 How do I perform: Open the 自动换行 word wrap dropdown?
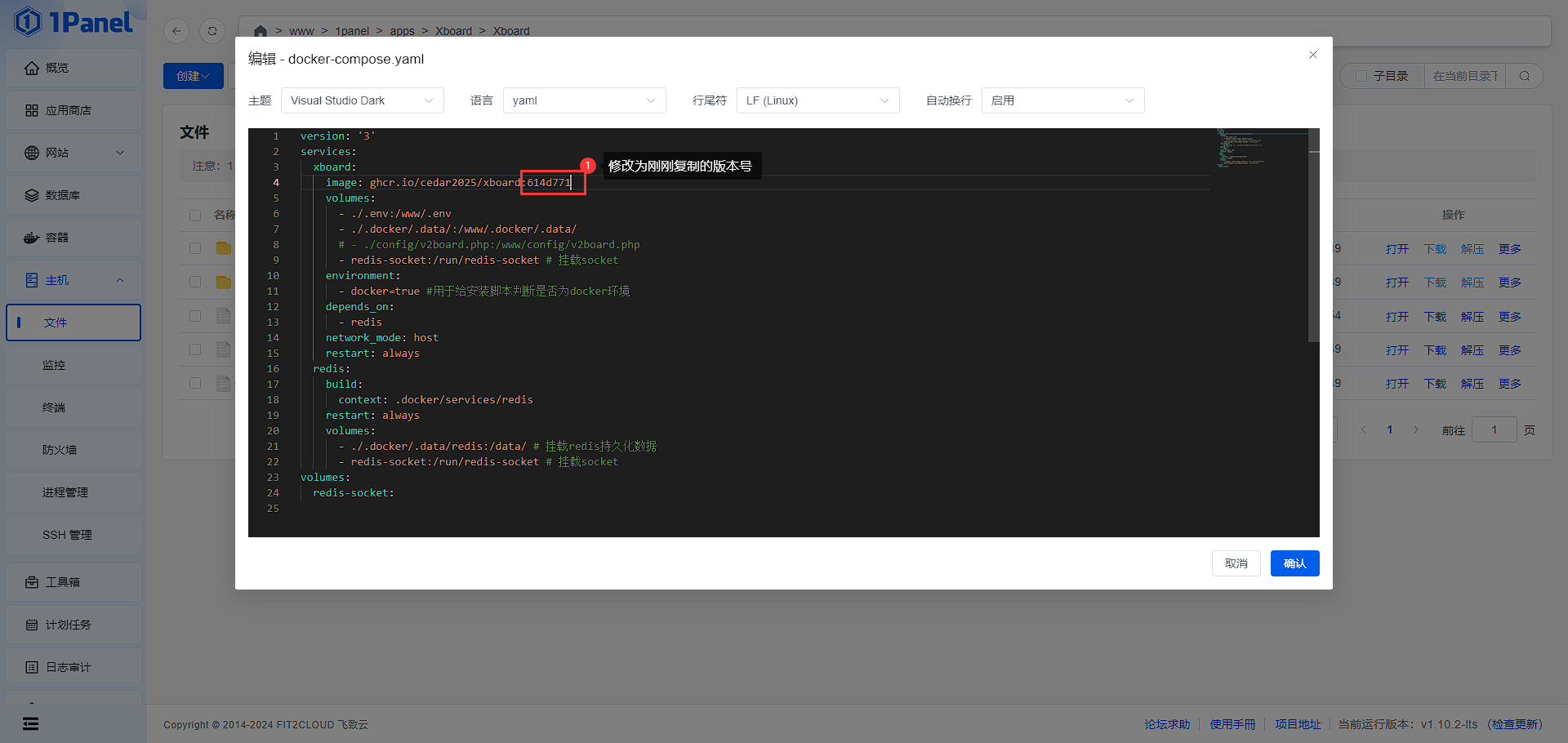[1062, 100]
